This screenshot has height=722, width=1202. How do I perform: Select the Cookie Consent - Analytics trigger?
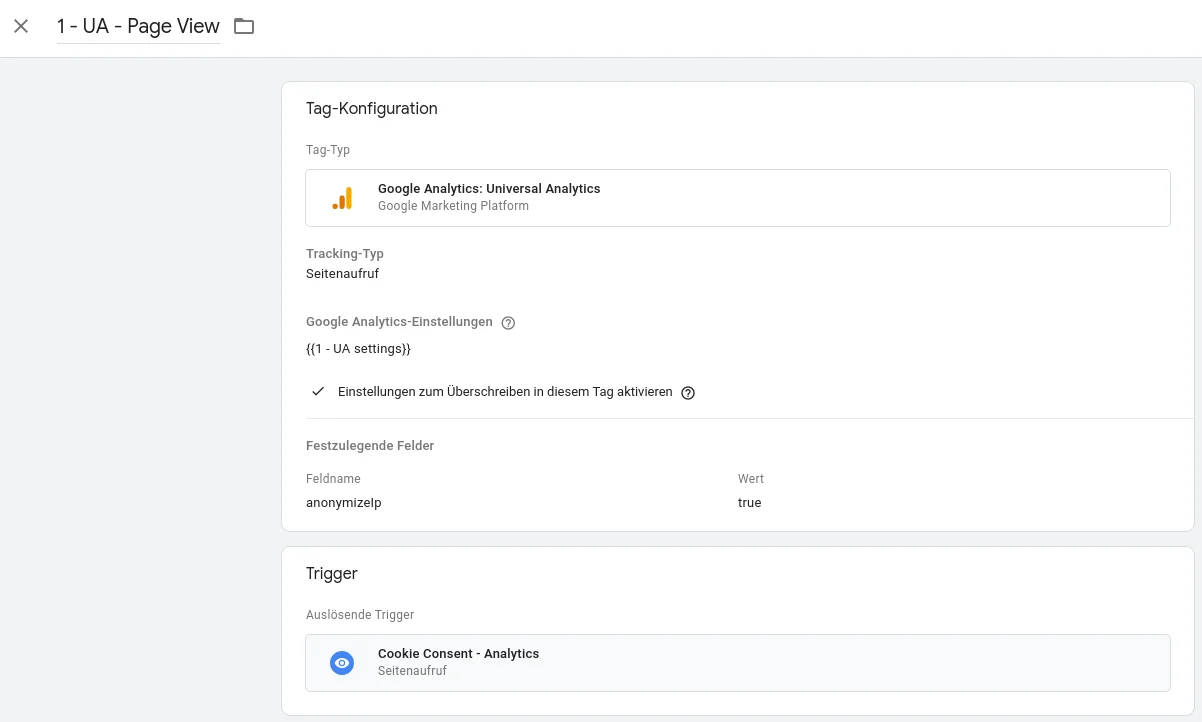[458, 653]
